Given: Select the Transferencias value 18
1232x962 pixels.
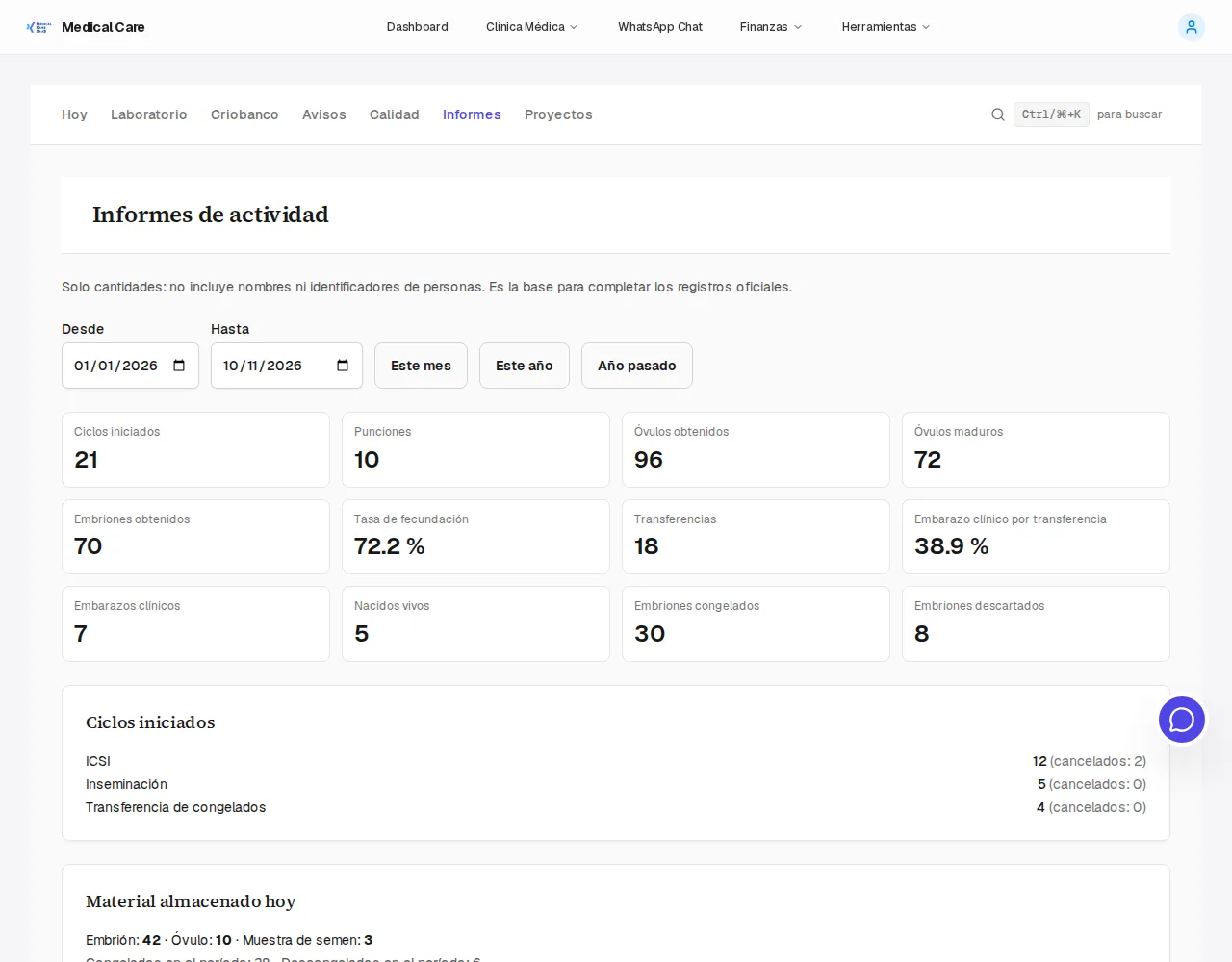Looking at the screenshot, I should [647, 546].
